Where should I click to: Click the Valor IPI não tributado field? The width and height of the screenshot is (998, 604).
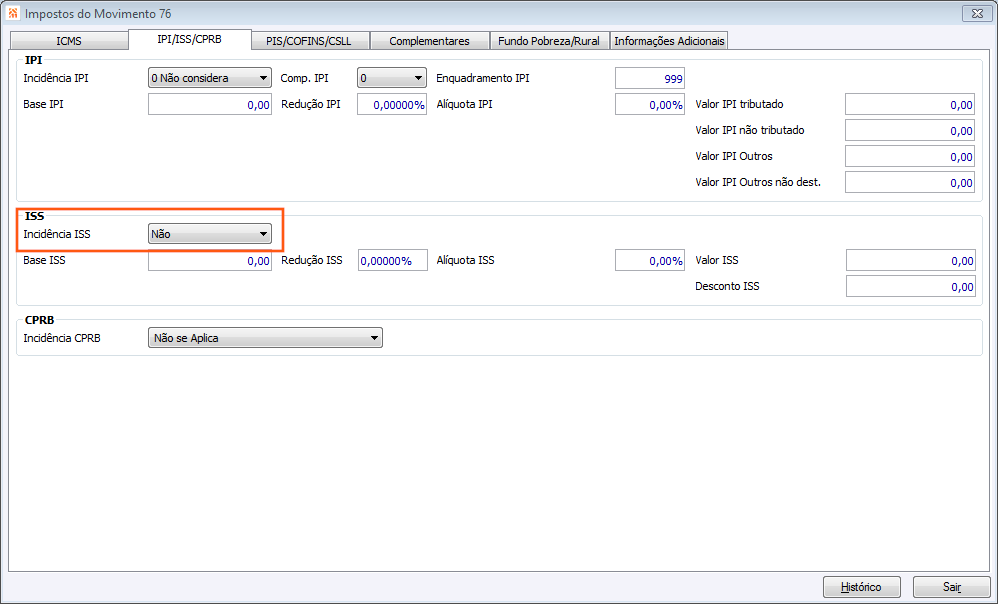(910, 130)
